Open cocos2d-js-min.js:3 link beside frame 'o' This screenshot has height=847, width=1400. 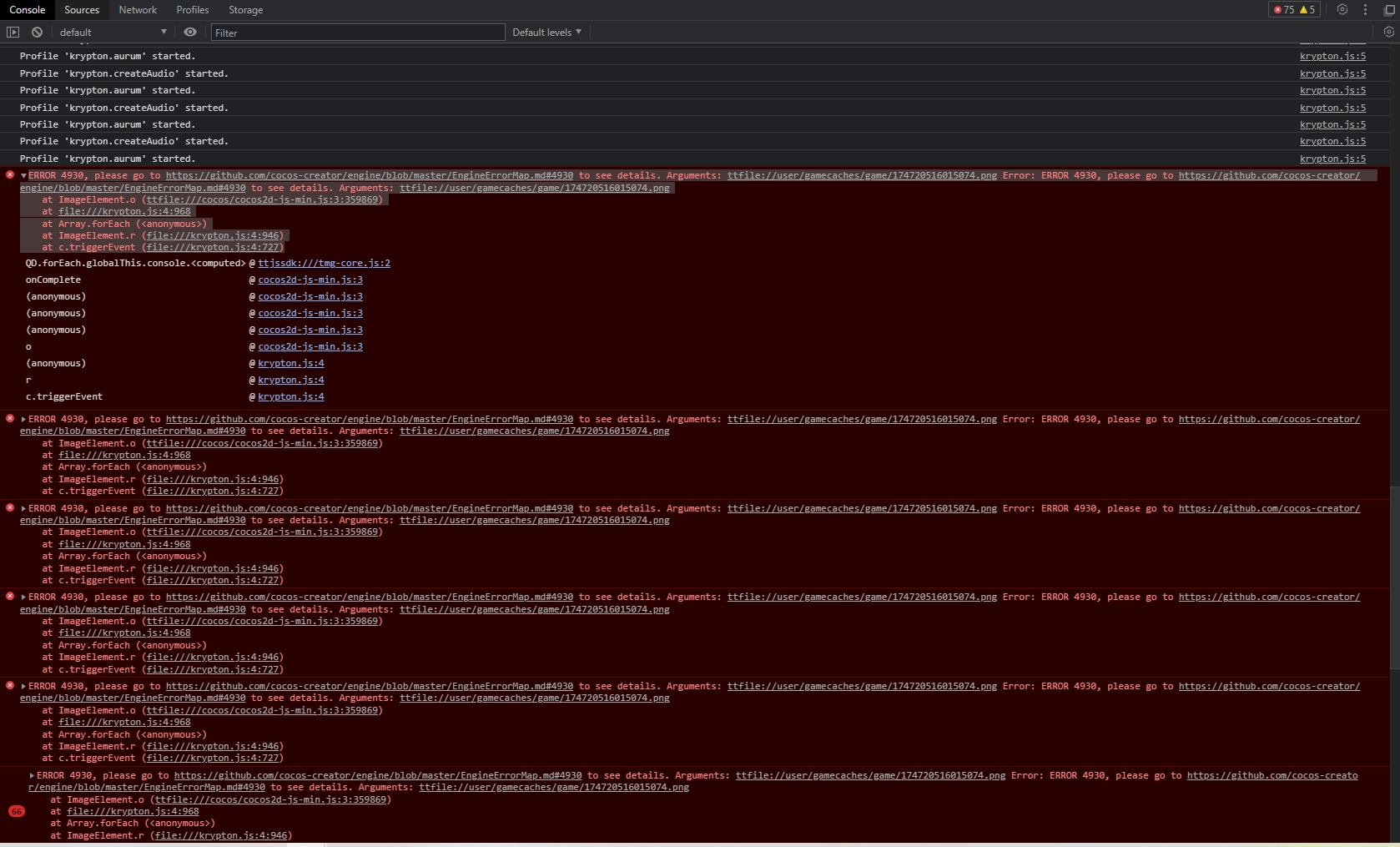[x=310, y=346]
